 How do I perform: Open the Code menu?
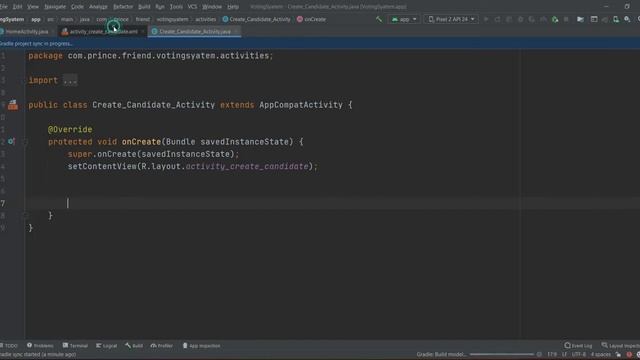tap(77, 7)
